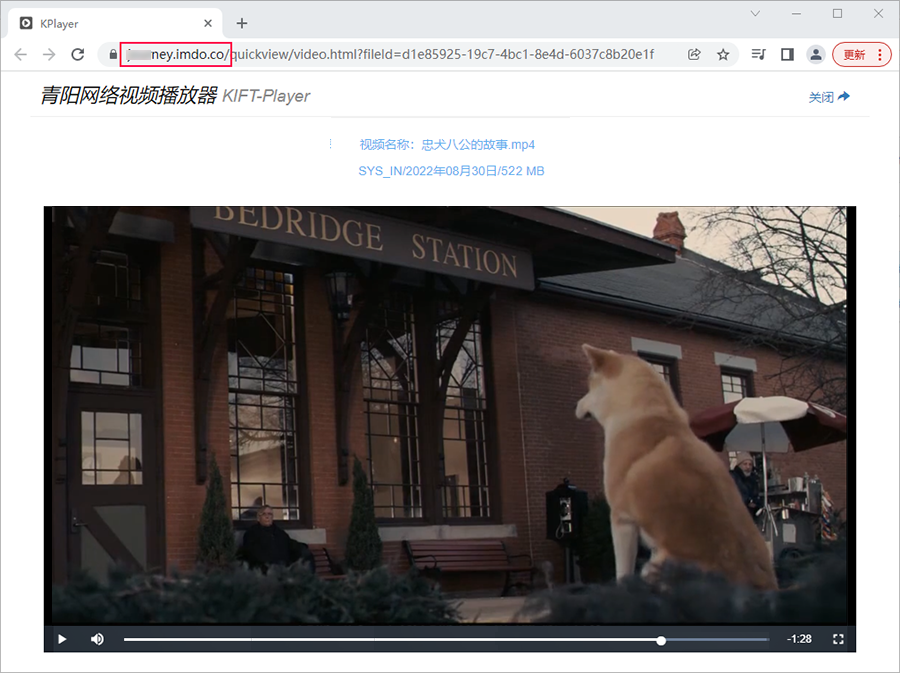This screenshot has height=673, width=900.
Task: Open the user profile icon
Action: coord(816,55)
